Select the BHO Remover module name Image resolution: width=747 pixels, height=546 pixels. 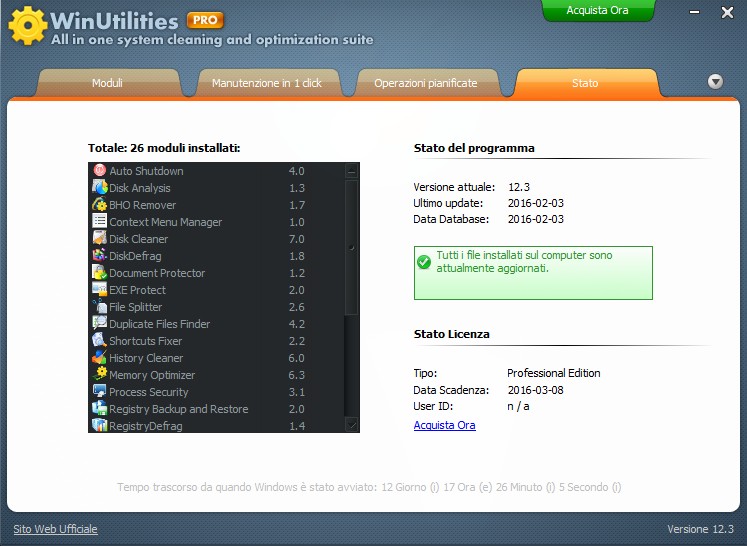coord(142,205)
